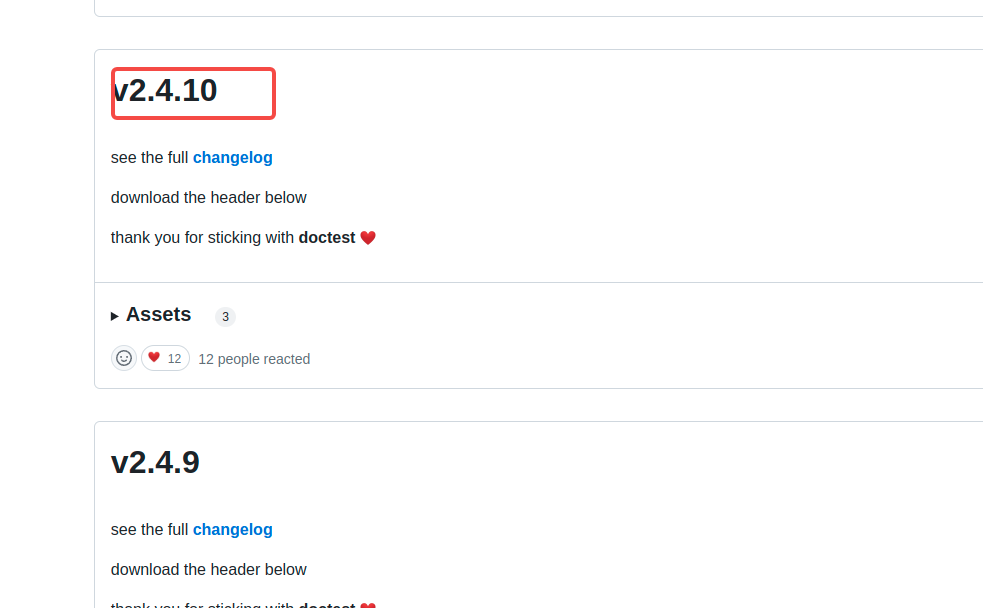
Task: Click "thank you for sticking with" in v2.4.10
Action: pyautogui.click(x=202, y=238)
